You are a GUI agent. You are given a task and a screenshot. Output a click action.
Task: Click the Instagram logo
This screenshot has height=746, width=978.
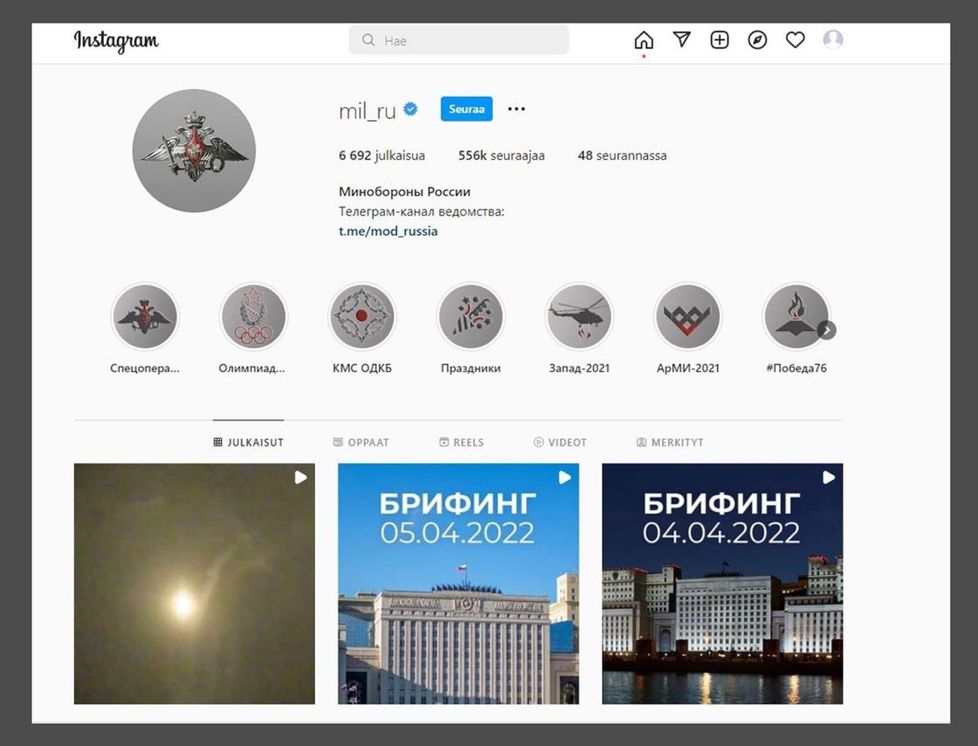click(x=115, y=41)
